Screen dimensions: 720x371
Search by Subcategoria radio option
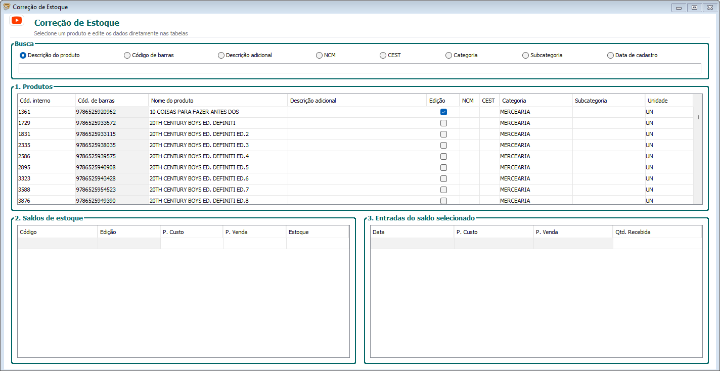(x=542, y=55)
